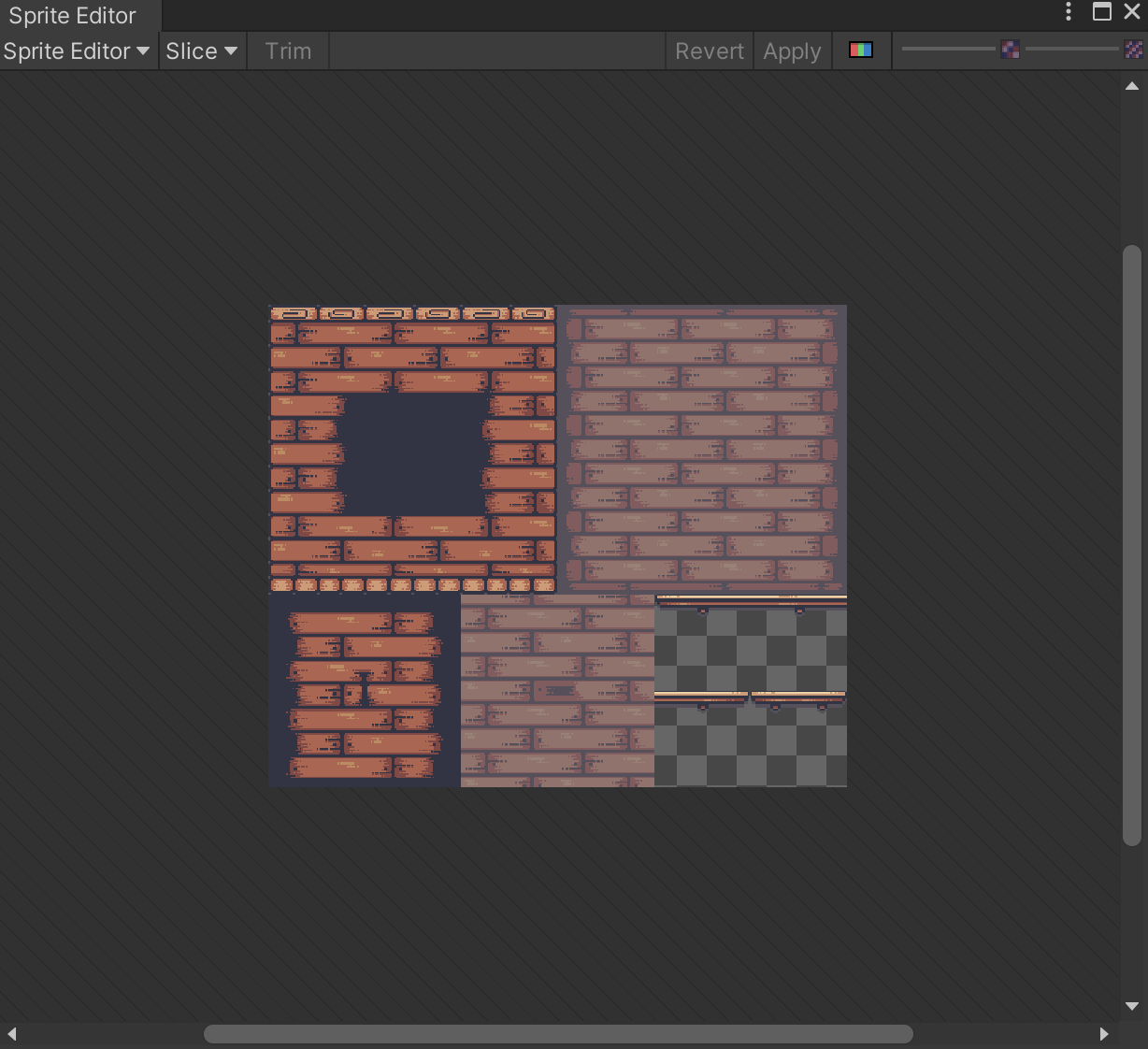
Task: Click the low-resolution checker icon by the zoom slider
Action: click(x=1010, y=50)
